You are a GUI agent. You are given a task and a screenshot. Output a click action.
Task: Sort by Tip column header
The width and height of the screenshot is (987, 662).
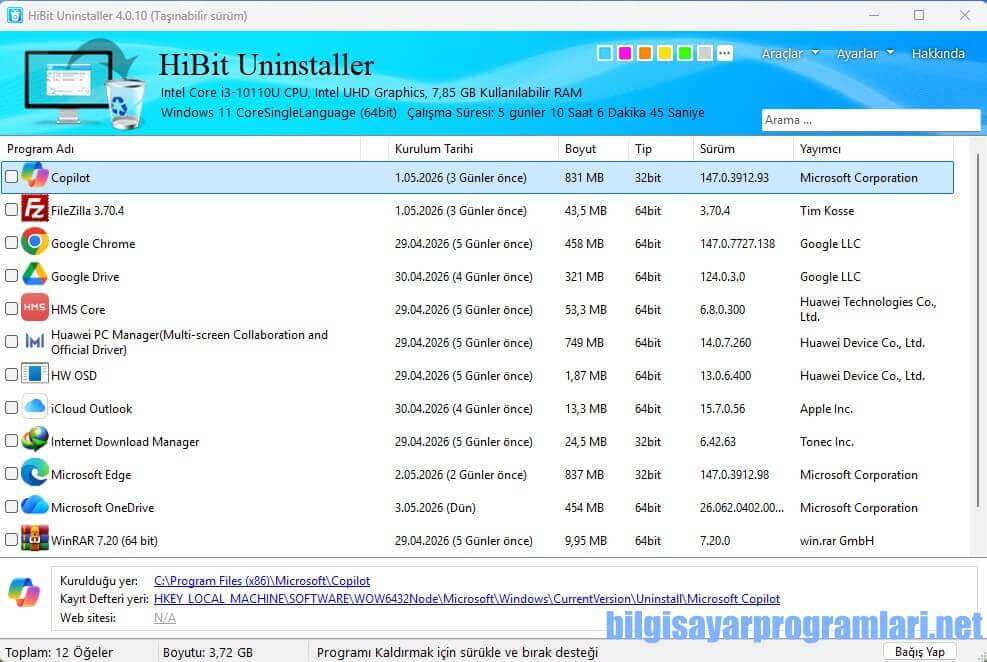(660, 149)
